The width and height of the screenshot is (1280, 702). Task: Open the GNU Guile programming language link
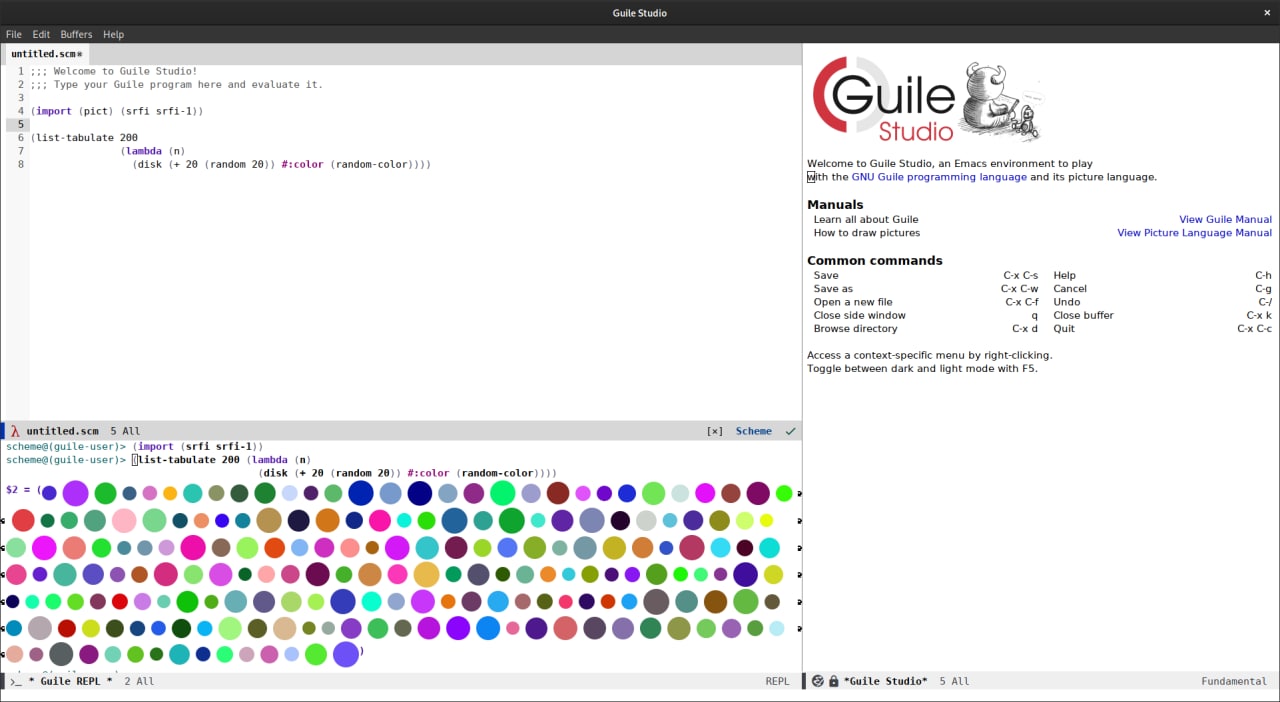click(x=939, y=177)
